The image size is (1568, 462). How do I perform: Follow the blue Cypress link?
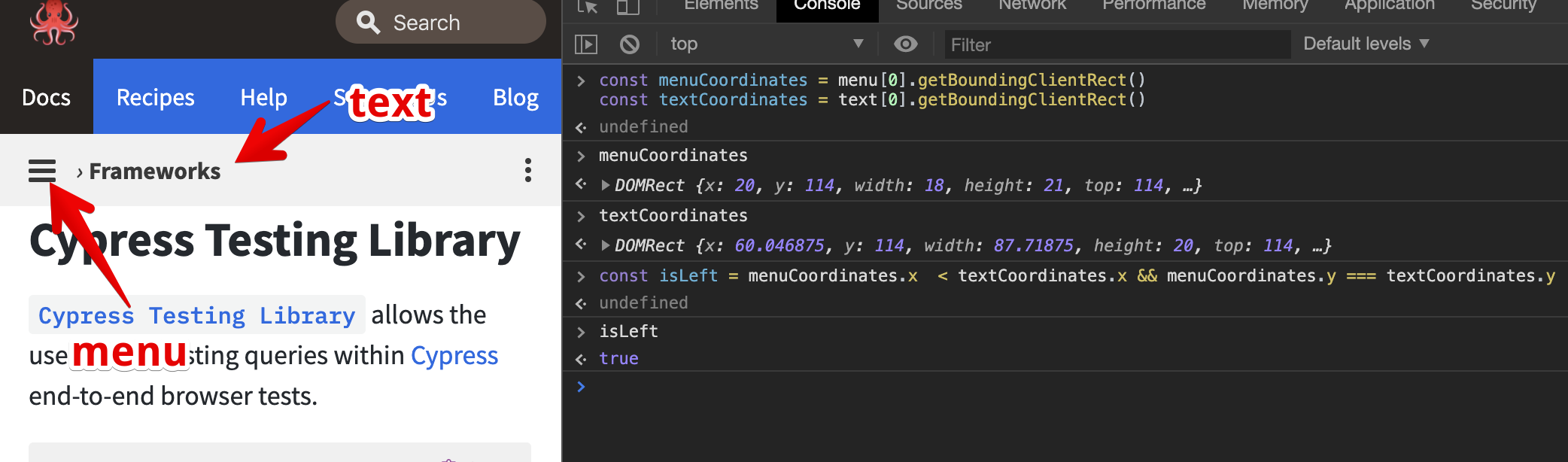tap(454, 355)
